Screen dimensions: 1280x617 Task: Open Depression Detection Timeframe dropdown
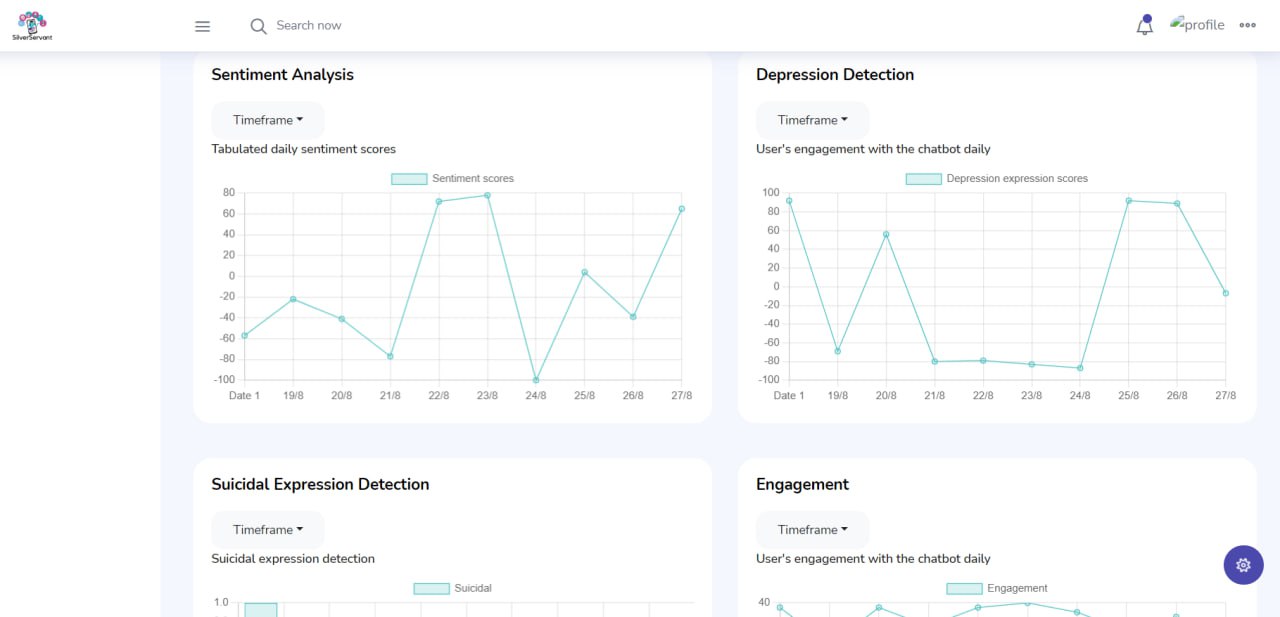pyautogui.click(x=812, y=120)
